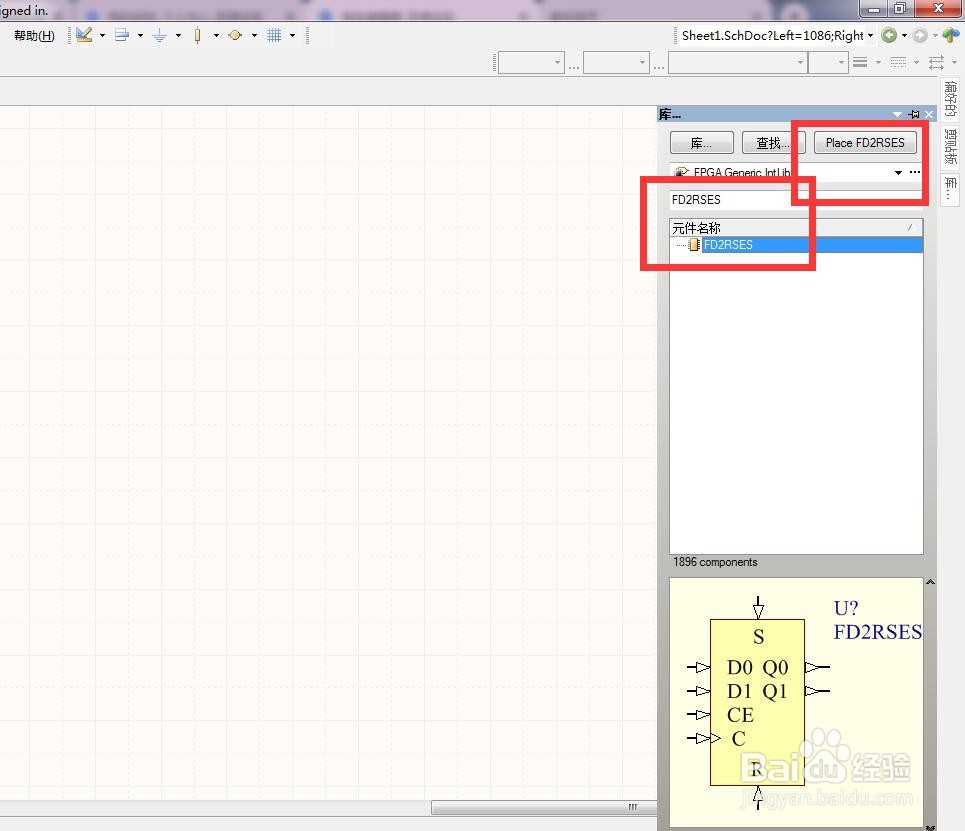Click the ellipsis button beside library dropdown
The image size is (965, 831).
tap(915, 172)
